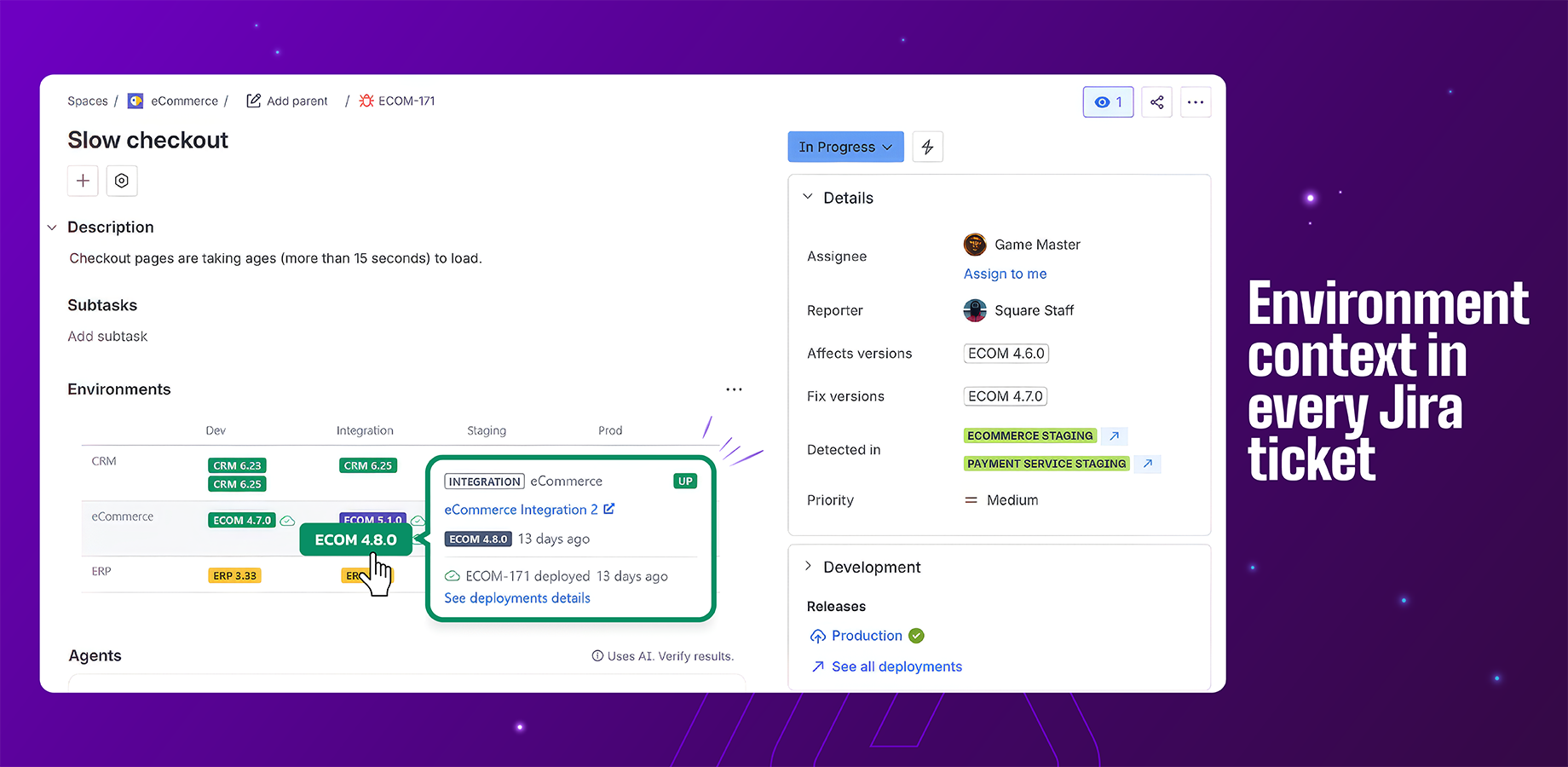Open eCommerce breadcrumb link
Viewport: 1568px width, 767px height.
[x=184, y=101]
